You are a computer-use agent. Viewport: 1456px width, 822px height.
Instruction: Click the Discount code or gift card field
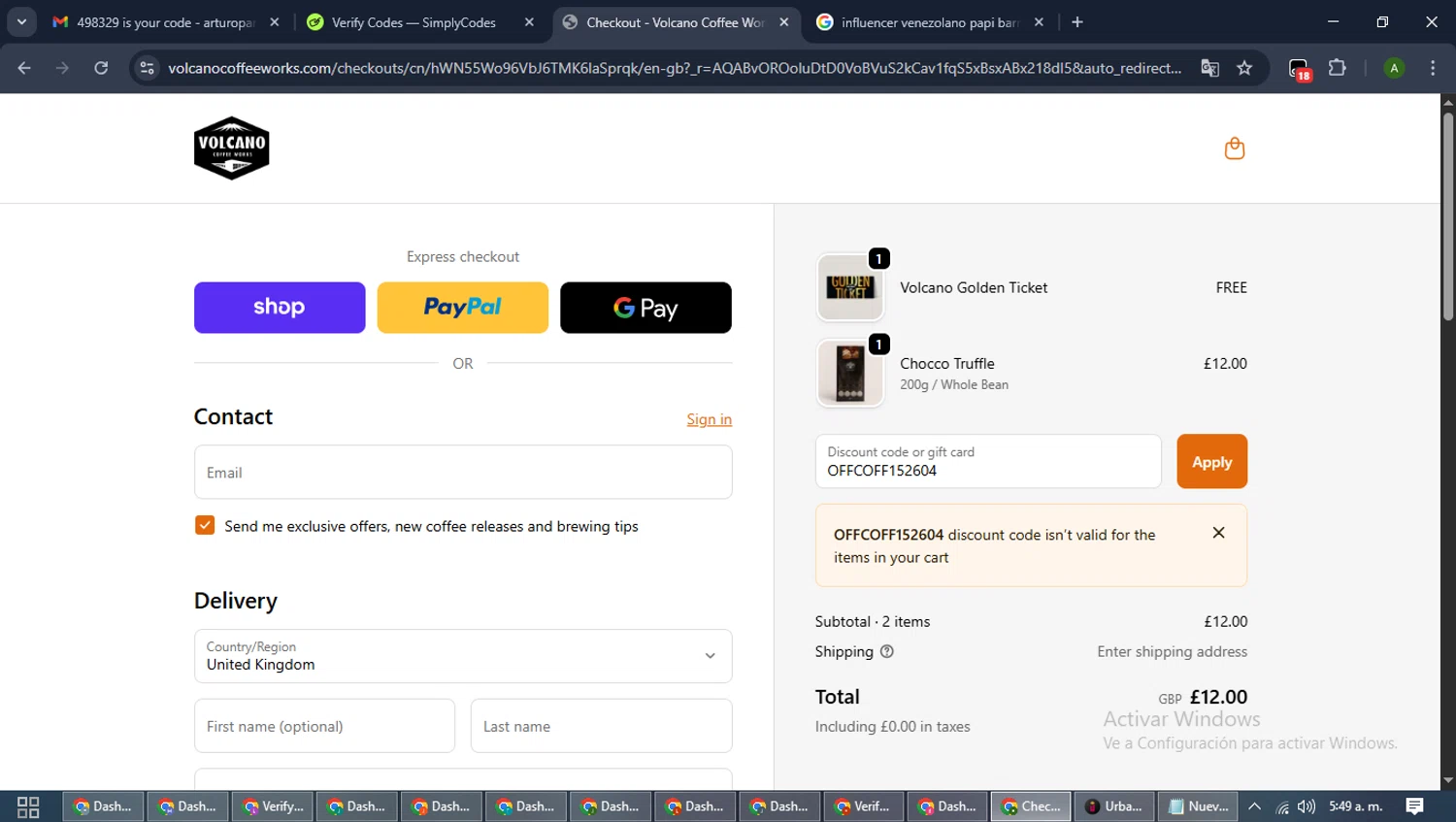(x=988, y=462)
